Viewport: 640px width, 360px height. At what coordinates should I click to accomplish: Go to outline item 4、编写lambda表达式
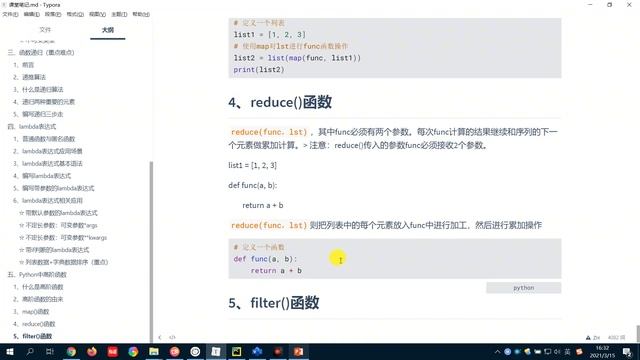42,176
